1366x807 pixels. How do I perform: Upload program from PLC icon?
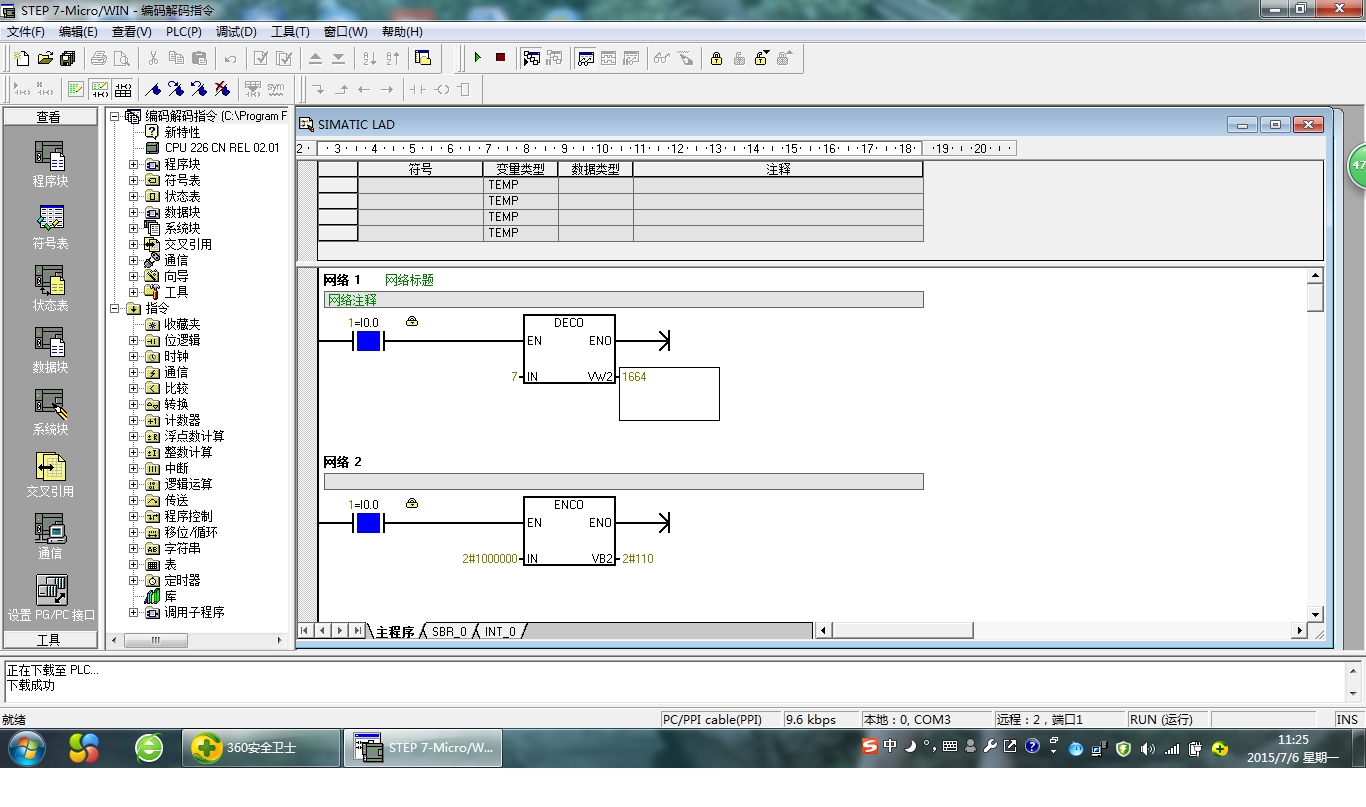(x=315, y=59)
